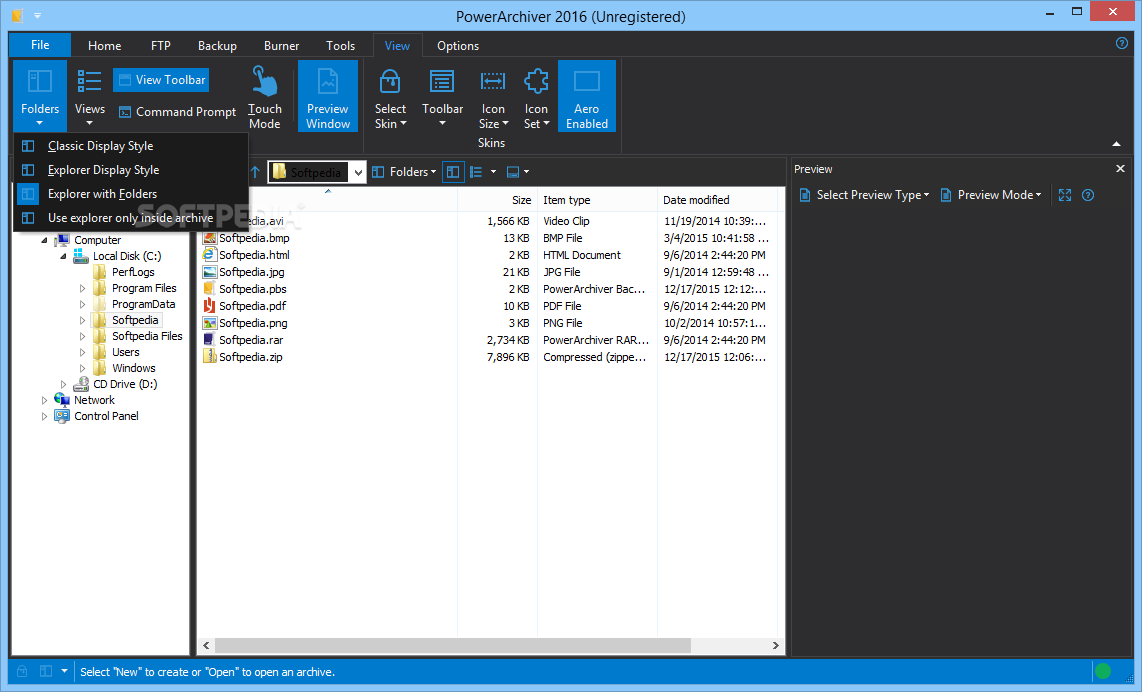This screenshot has width=1142, height=692.
Task: Open the list view style dropdown
Action: (484, 172)
